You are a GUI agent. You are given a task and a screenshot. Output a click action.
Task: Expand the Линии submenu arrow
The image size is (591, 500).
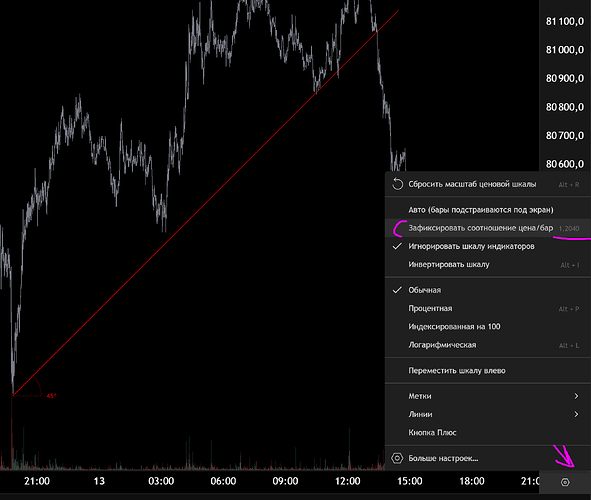[576, 414]
